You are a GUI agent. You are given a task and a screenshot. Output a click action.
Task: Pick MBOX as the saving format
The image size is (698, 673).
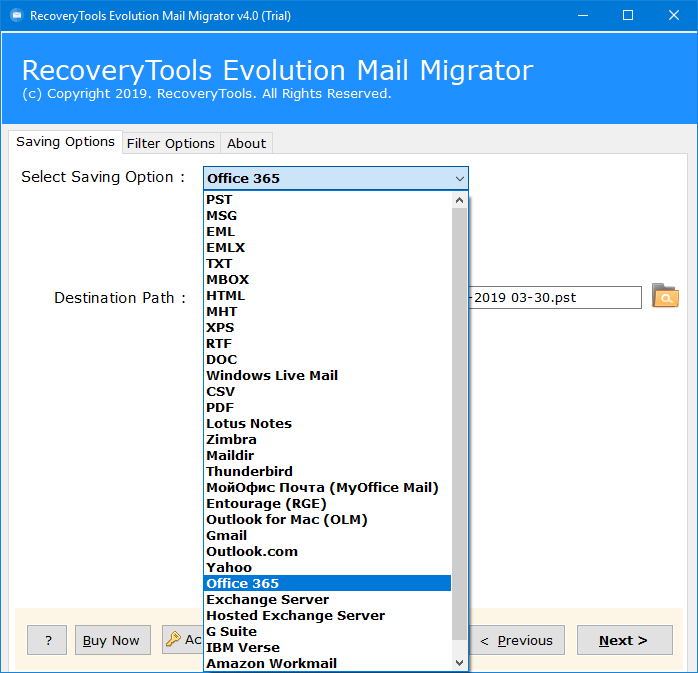tap(327, 280)
